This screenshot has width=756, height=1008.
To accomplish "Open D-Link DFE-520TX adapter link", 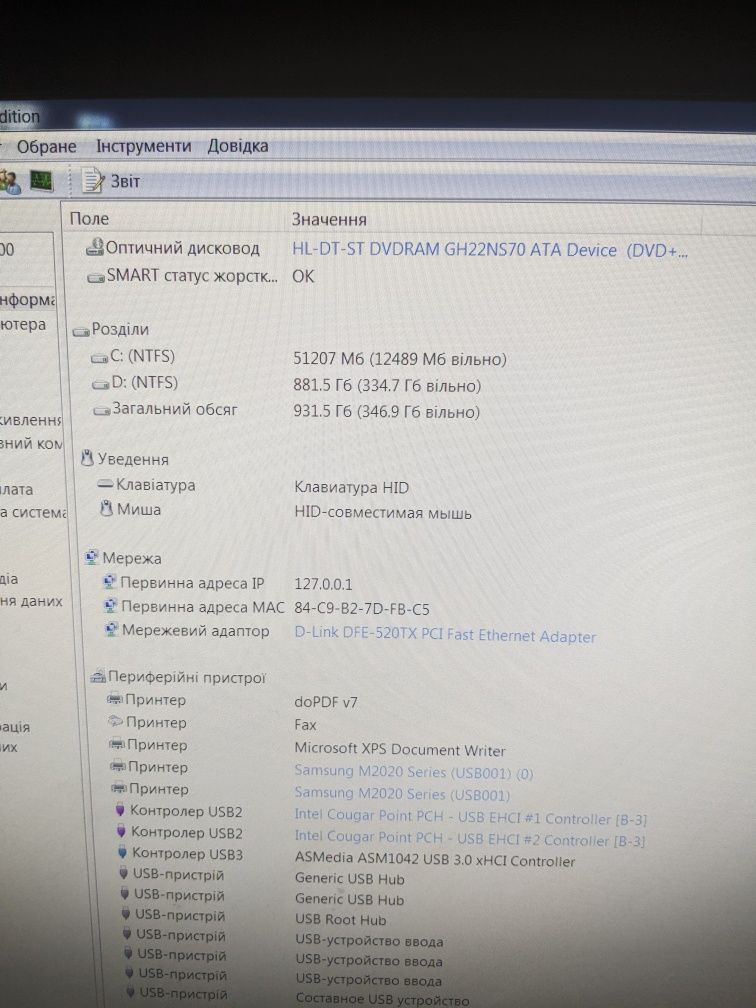I will click(445, 635).
